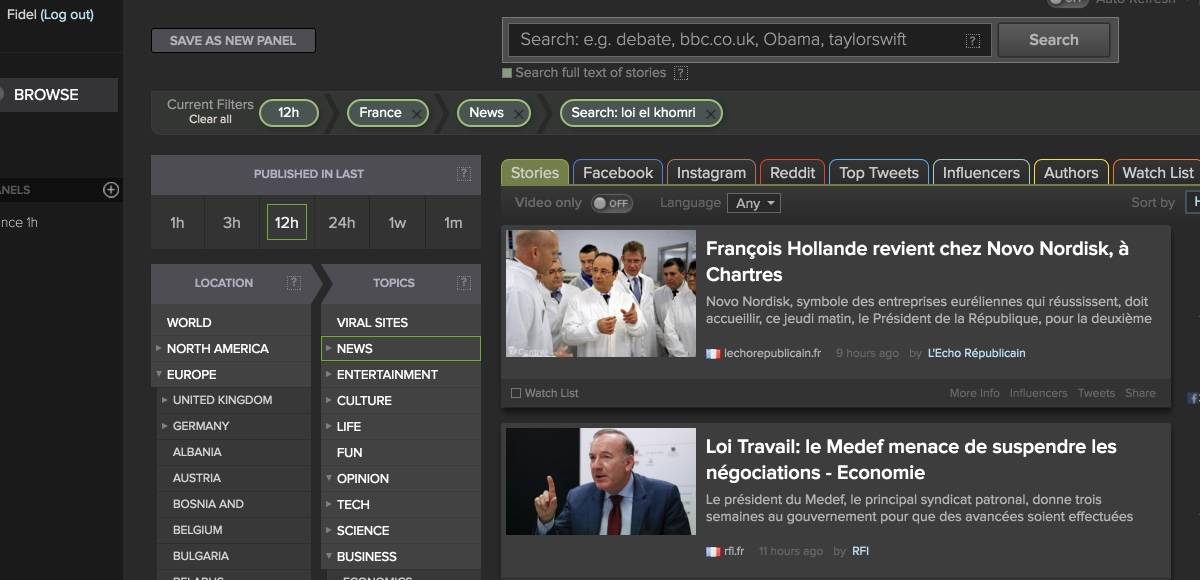Open the Language Any dropdown
Viewport: 1200px width, 580px height.
[754, 203]
